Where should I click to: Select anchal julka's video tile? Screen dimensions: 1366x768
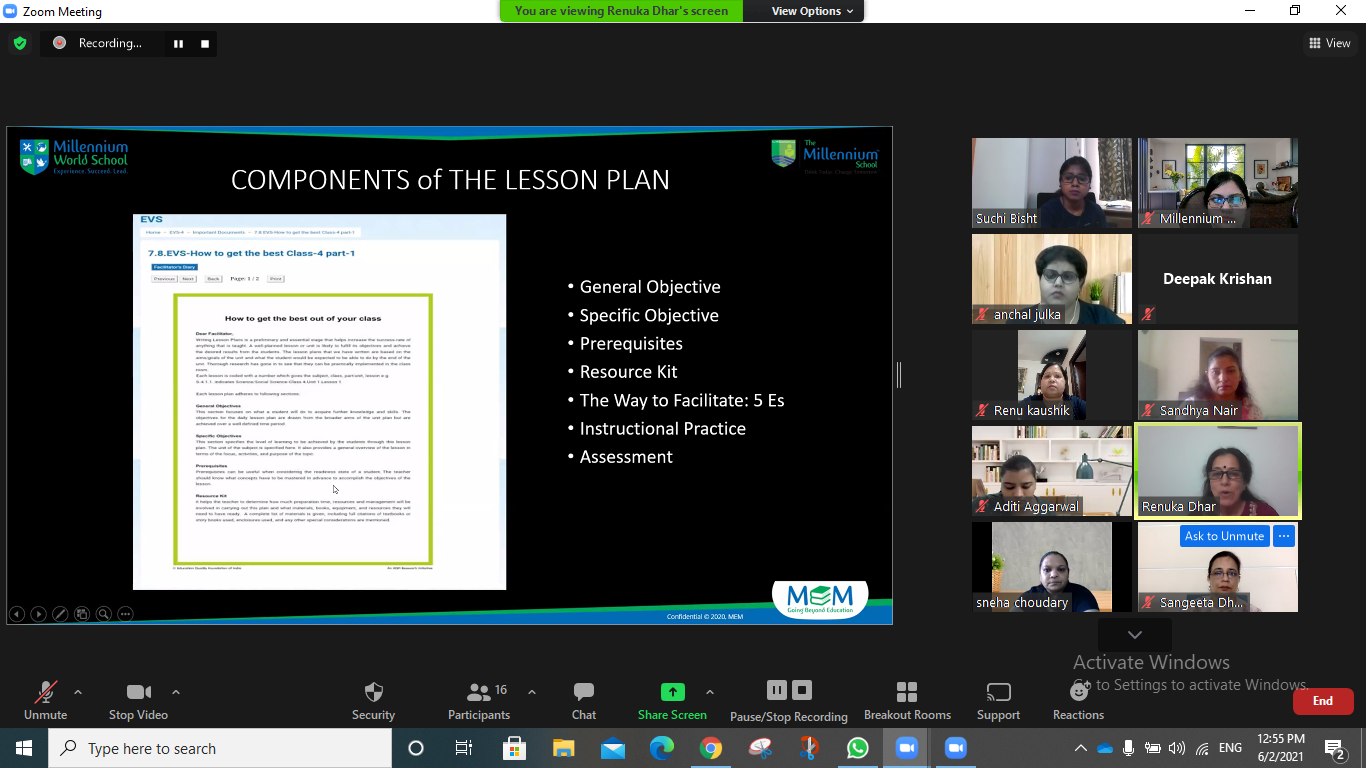1052,279
